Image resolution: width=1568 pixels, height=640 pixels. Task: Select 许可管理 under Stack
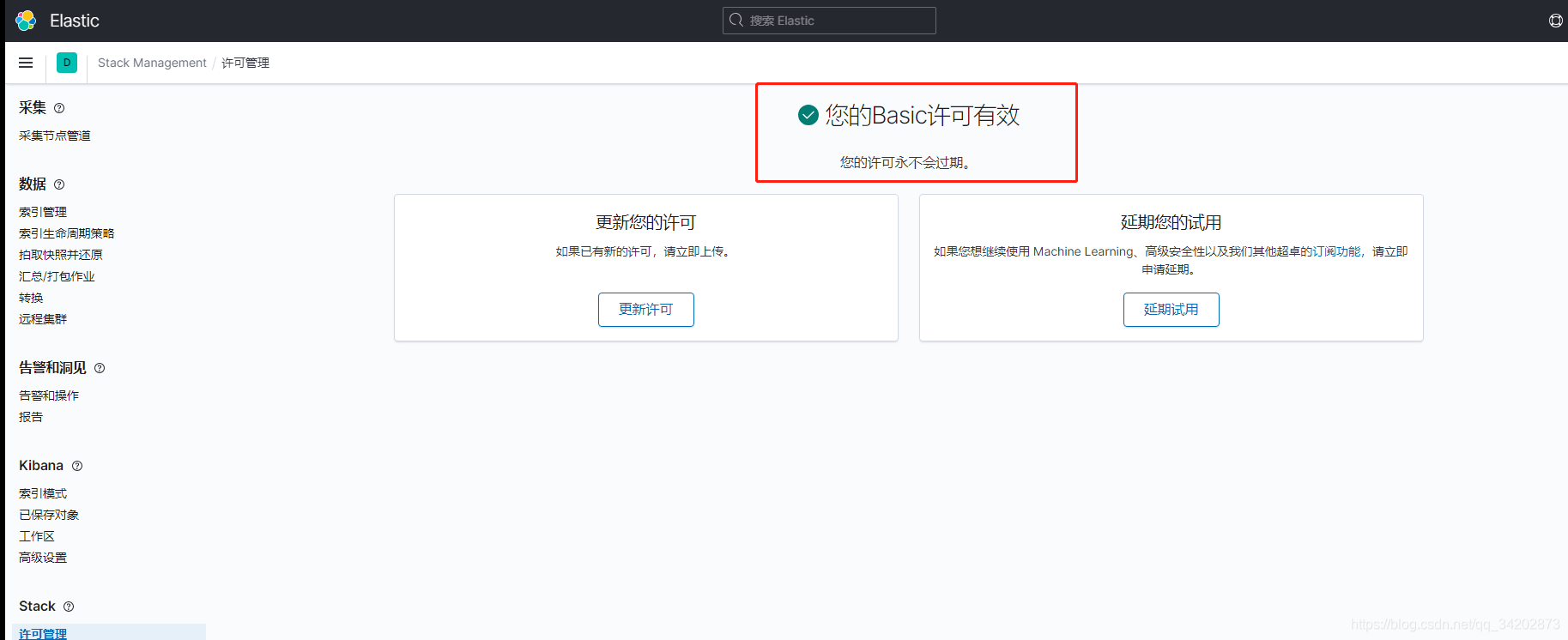coord(43,633)
